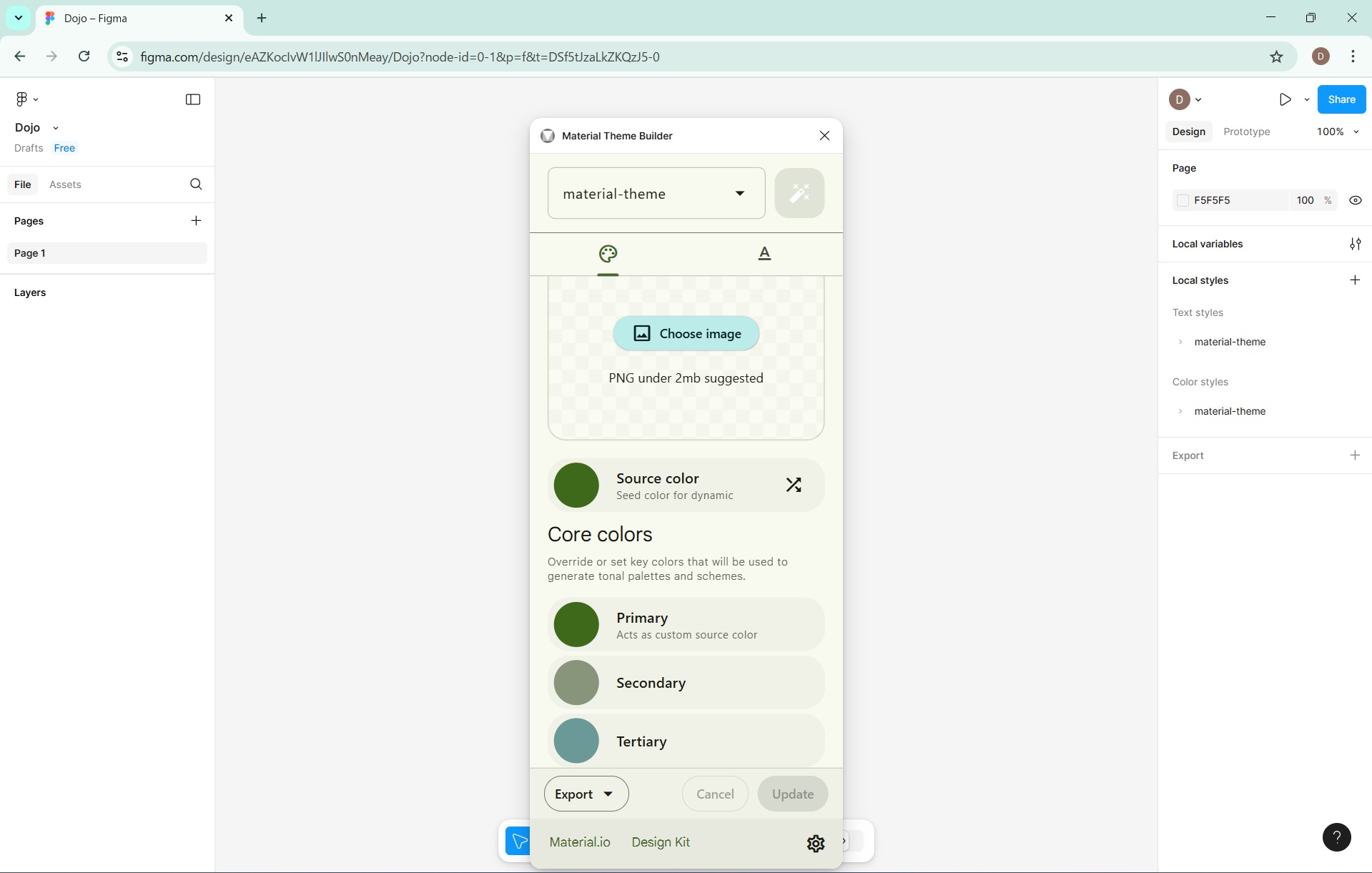Expand the Dojo file name menu
The image size is (1372, 873).
[56, 128]
